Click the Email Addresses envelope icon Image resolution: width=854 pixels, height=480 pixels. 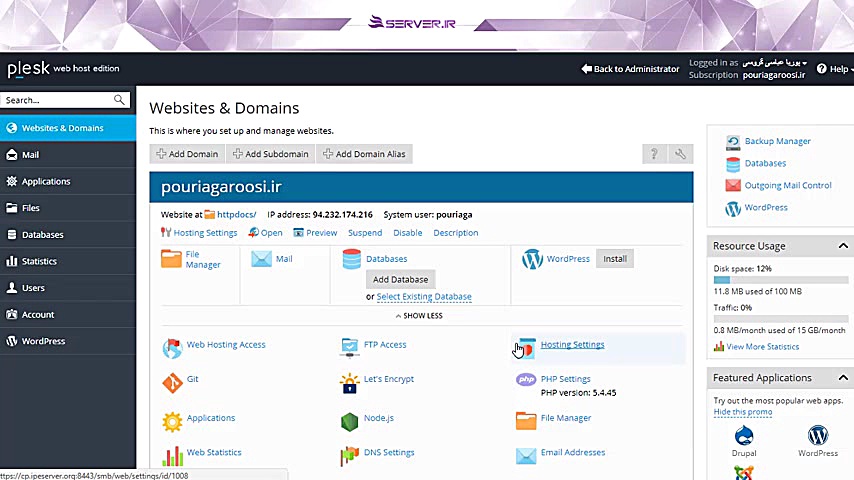click(x=526, y=456)
